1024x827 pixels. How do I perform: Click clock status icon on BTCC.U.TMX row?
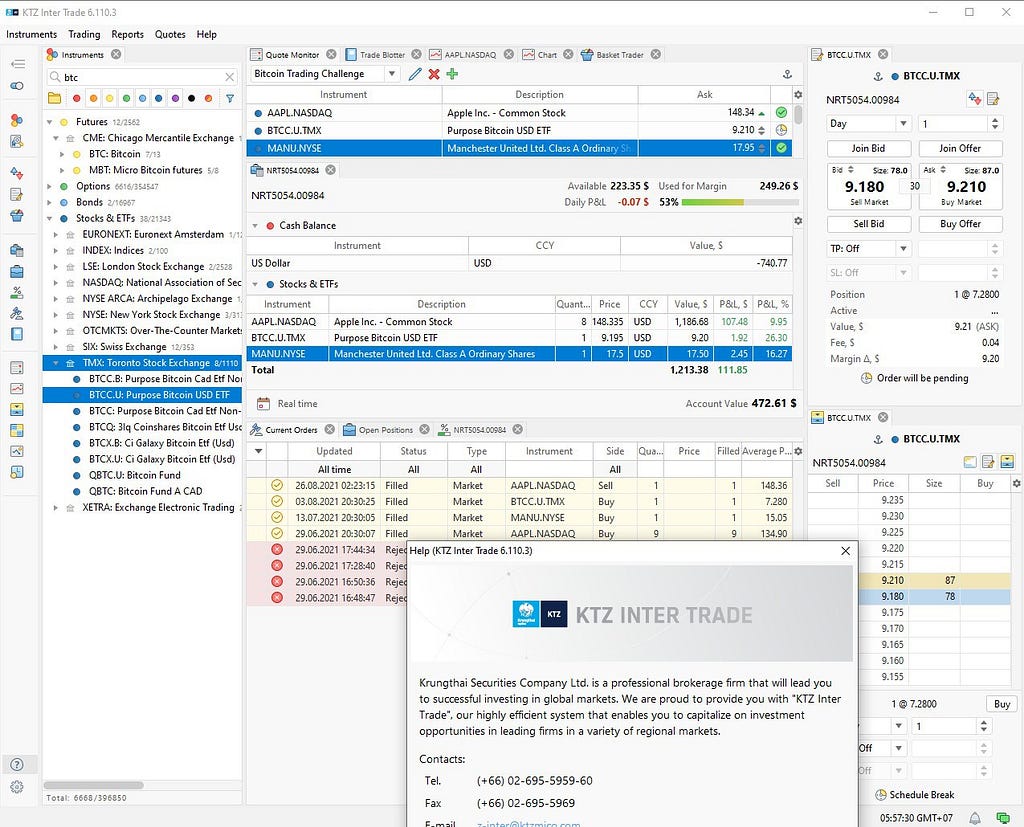pos(781,130)
